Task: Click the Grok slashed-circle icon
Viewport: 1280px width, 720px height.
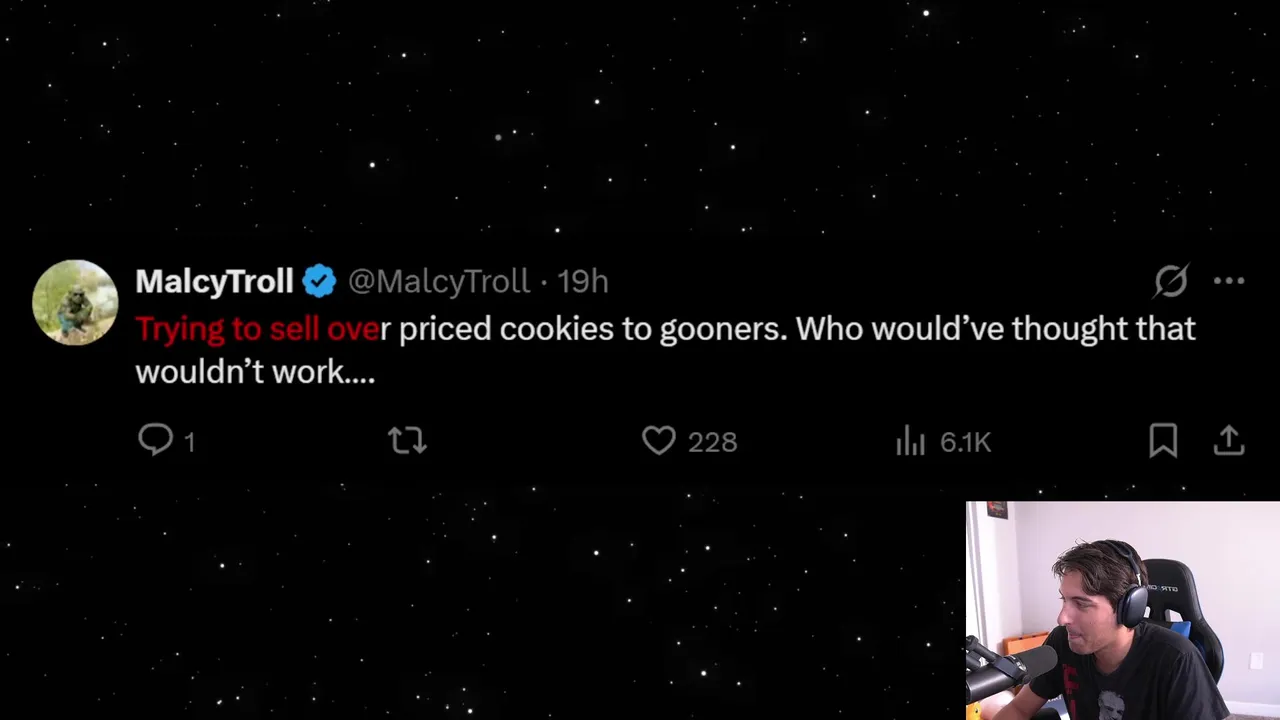Action: point(1171,281)
